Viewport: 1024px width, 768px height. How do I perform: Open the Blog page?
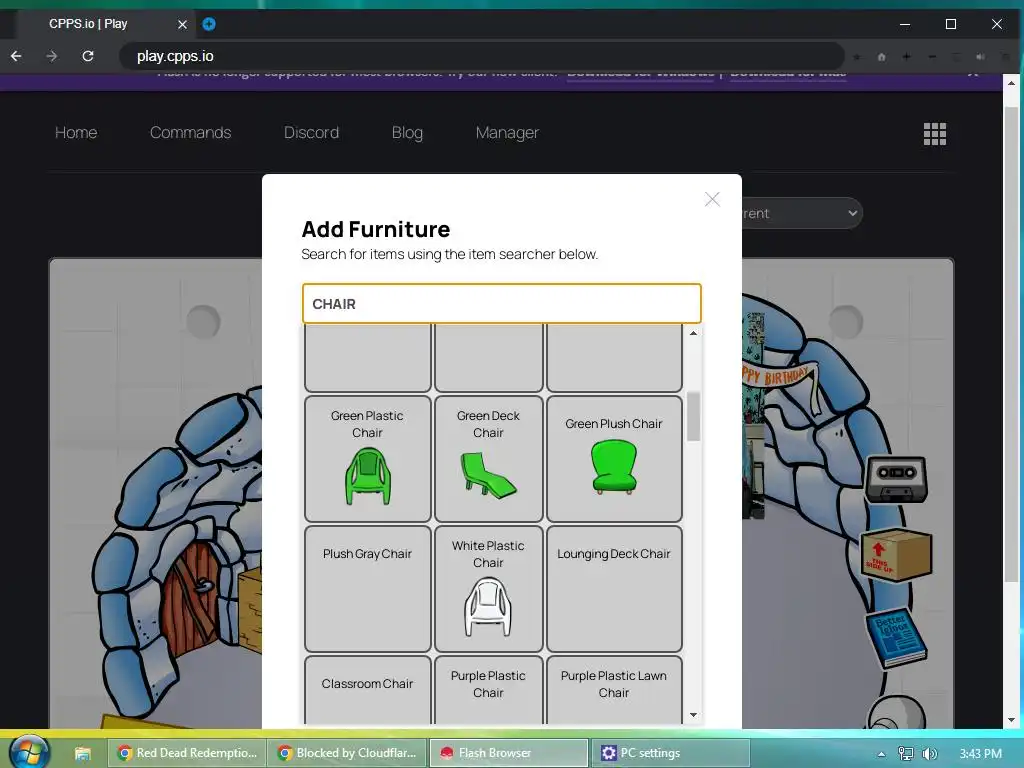[x=408, y=133]
